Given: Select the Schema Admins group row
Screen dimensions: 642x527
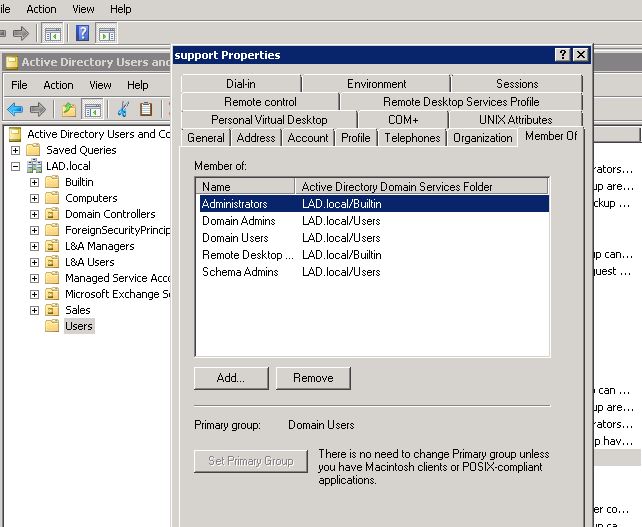Looking at the screenshot, I should [374, 272].
